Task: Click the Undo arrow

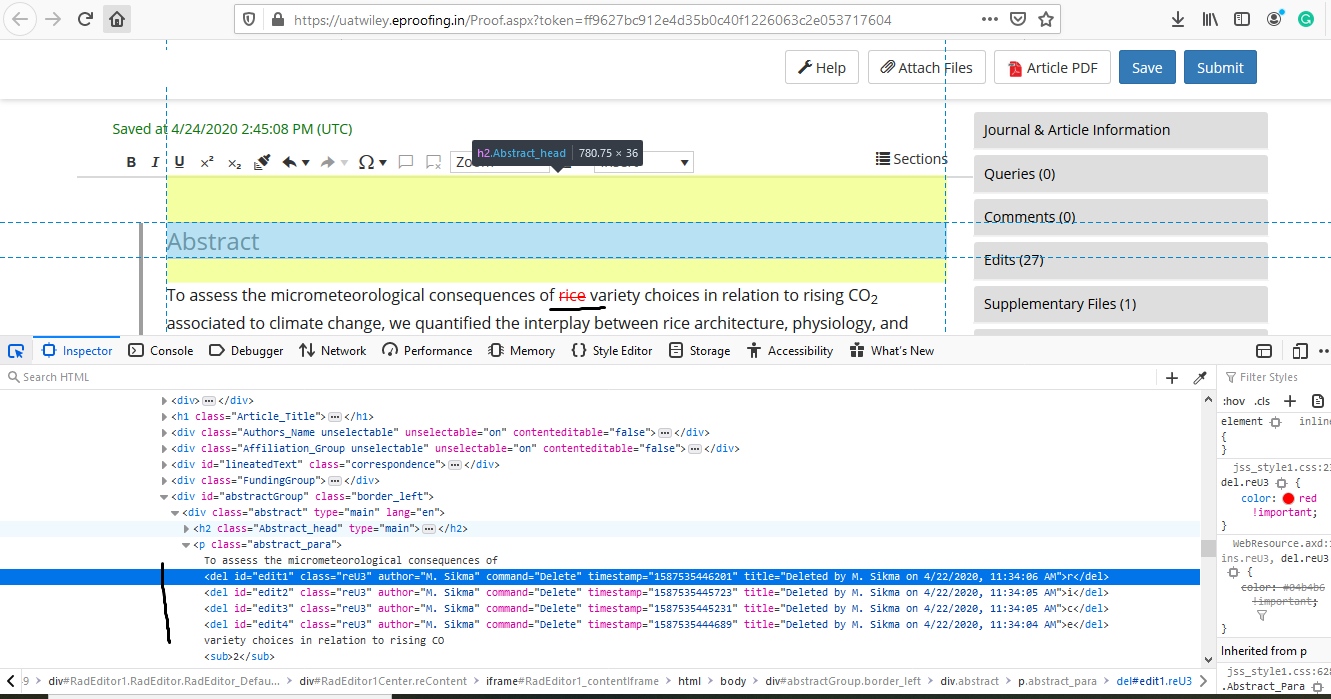Action: point(289,162)
